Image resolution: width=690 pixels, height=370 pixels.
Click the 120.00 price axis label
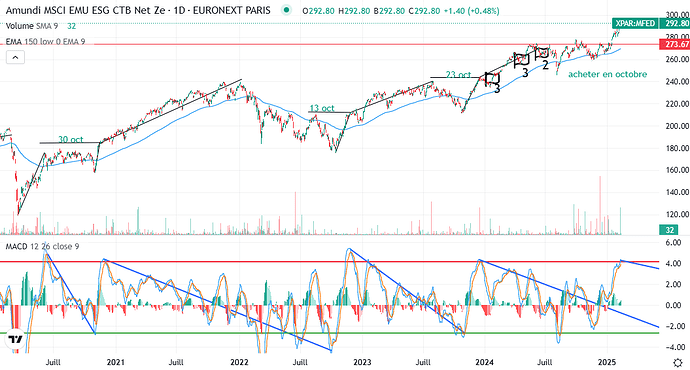coord(677,215)
